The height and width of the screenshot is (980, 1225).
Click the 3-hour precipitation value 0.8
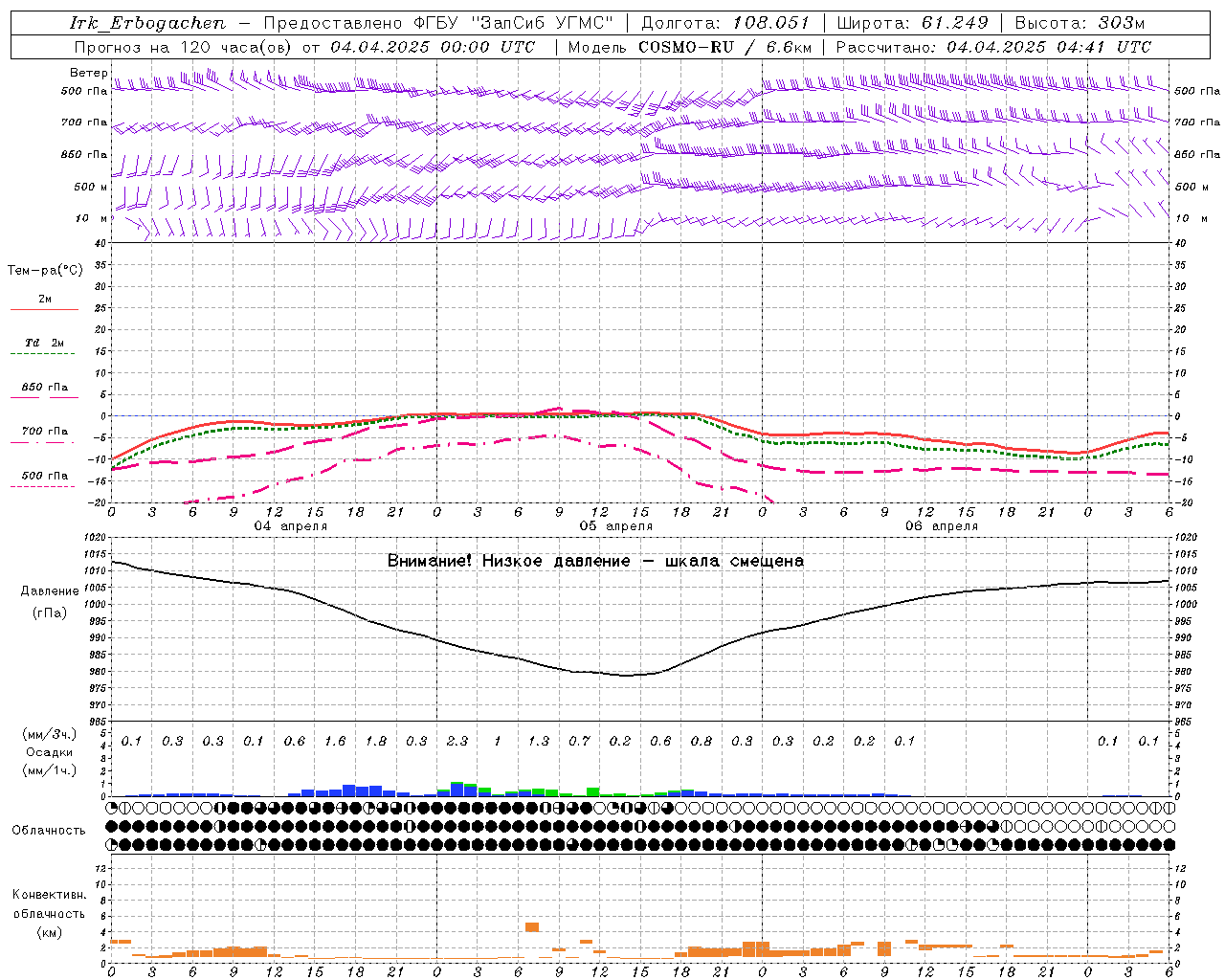pyautogui.click(x=702, y=741)
